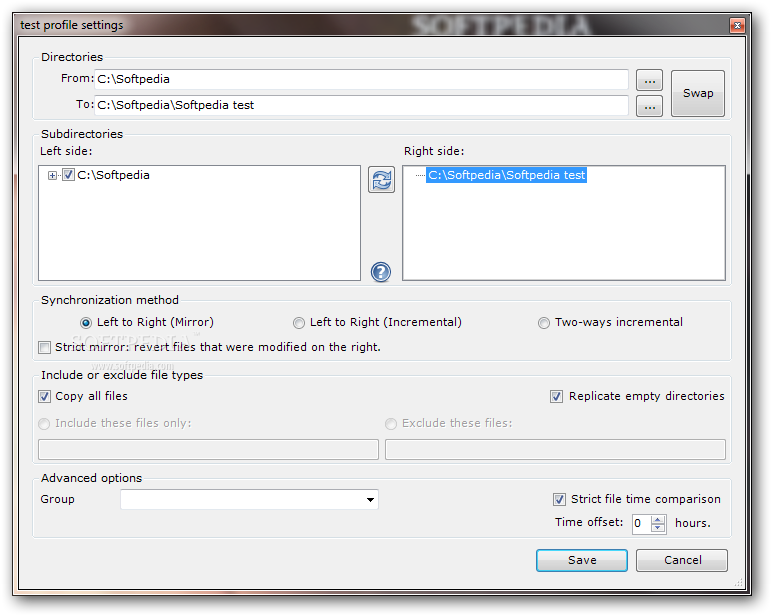Click the Time offset number field

pos(642,524)
